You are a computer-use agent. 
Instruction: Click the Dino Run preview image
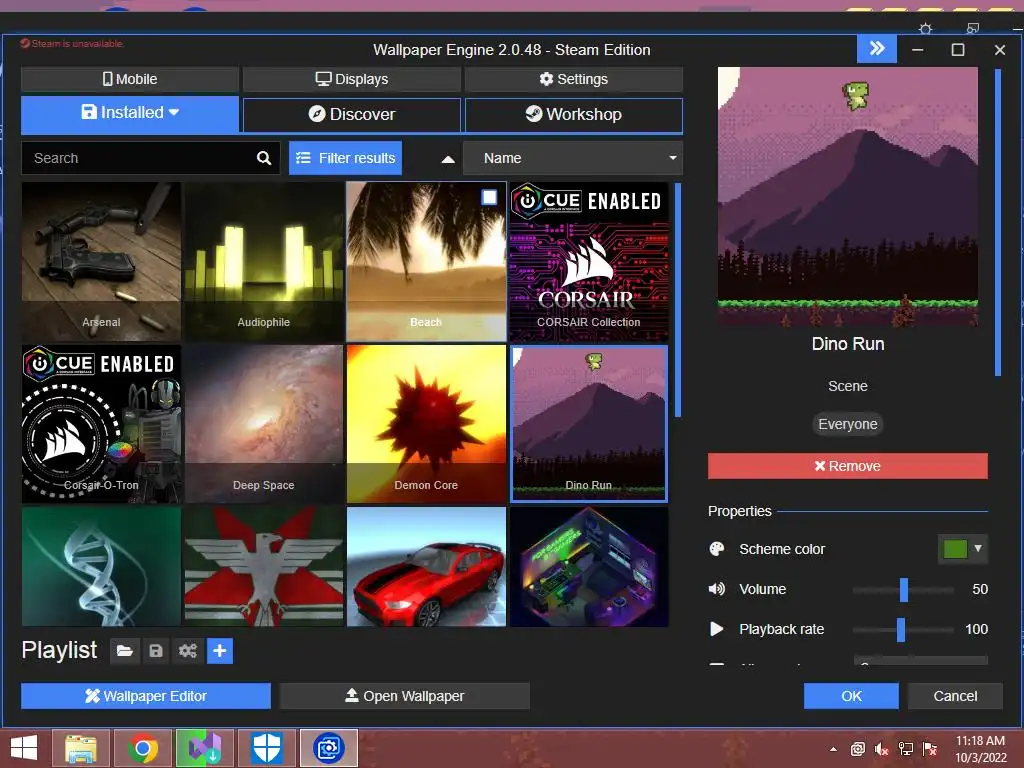point(848,197)
